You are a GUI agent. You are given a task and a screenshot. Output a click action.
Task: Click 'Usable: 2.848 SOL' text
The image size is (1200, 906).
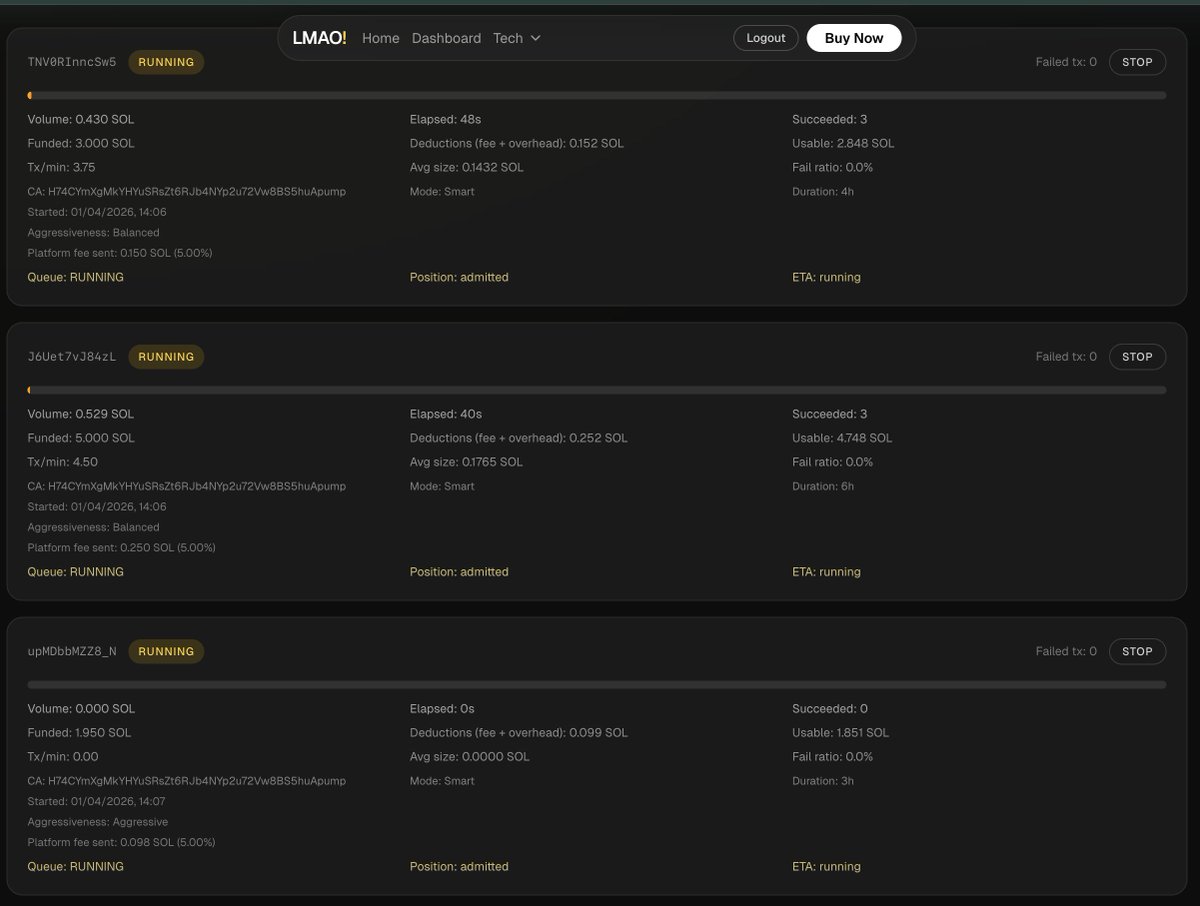[x=843, y=143]
